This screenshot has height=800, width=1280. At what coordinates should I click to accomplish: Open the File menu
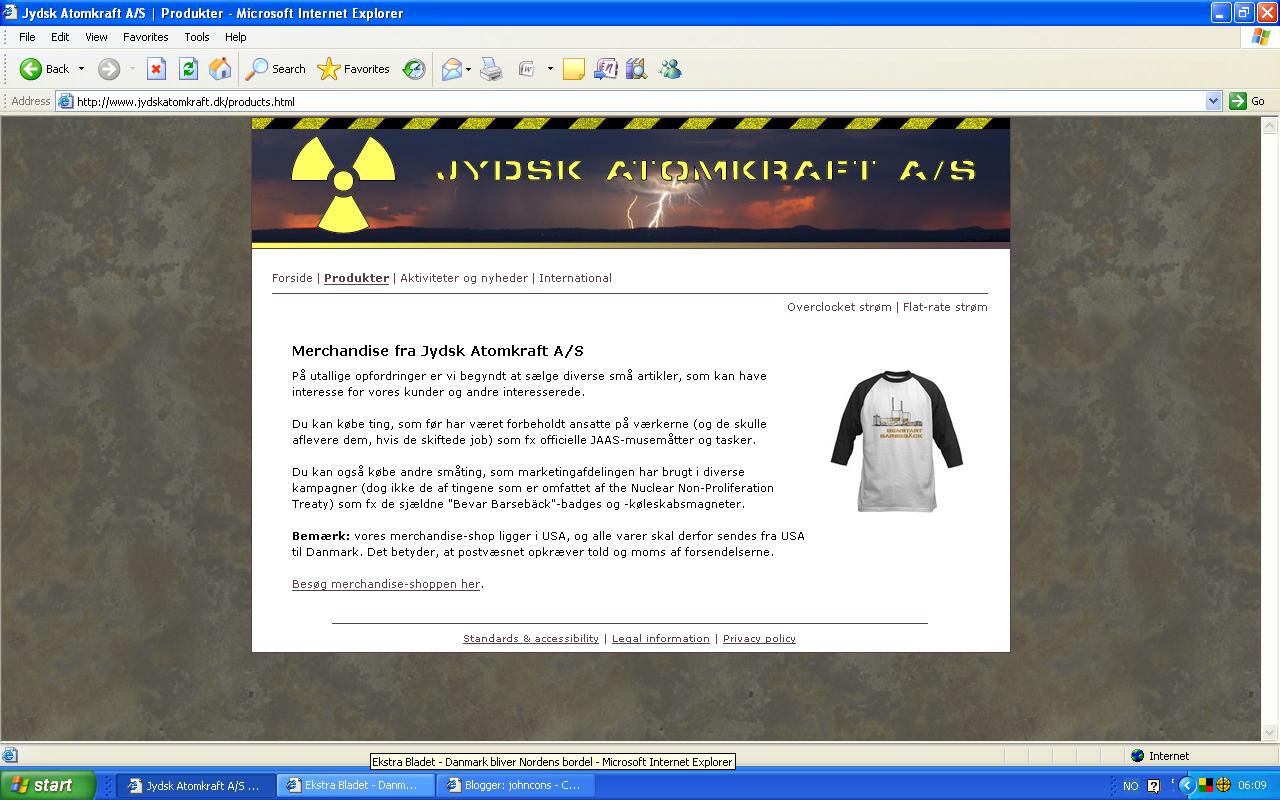27,37
